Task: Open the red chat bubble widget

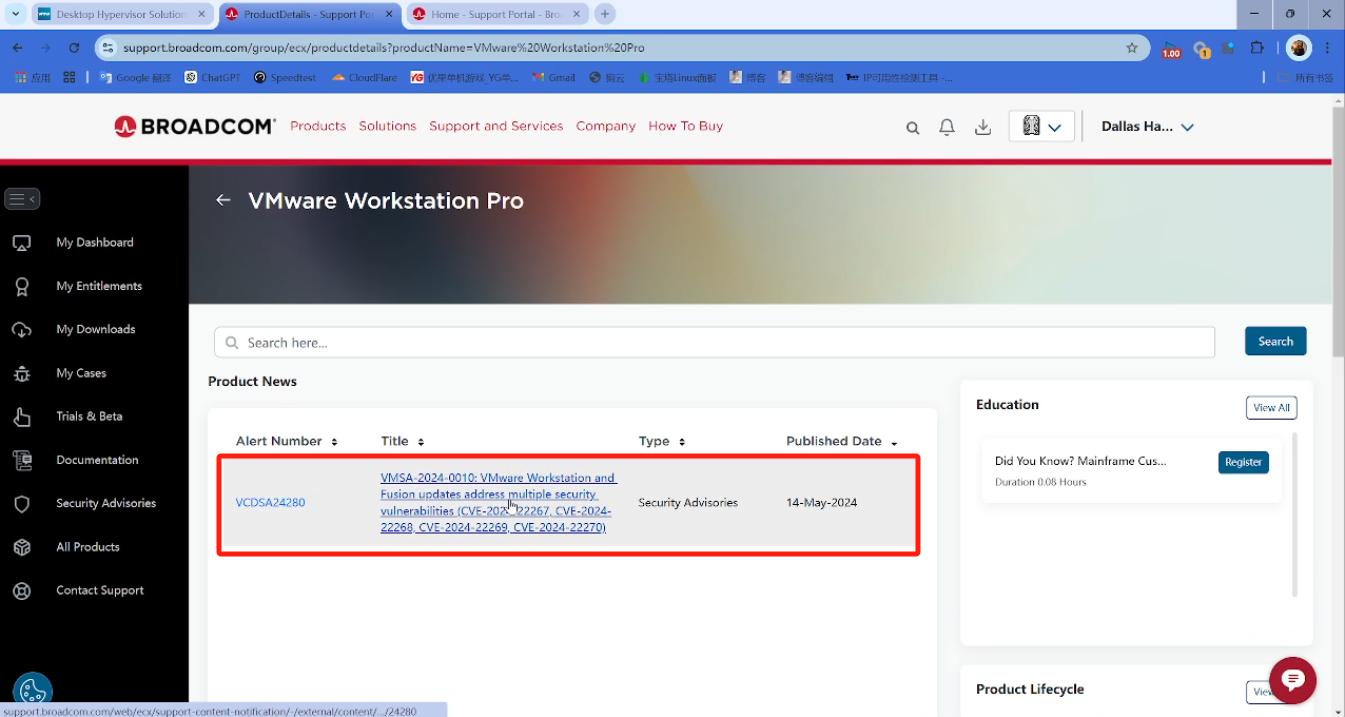Action: click(x=1292, y=680)
